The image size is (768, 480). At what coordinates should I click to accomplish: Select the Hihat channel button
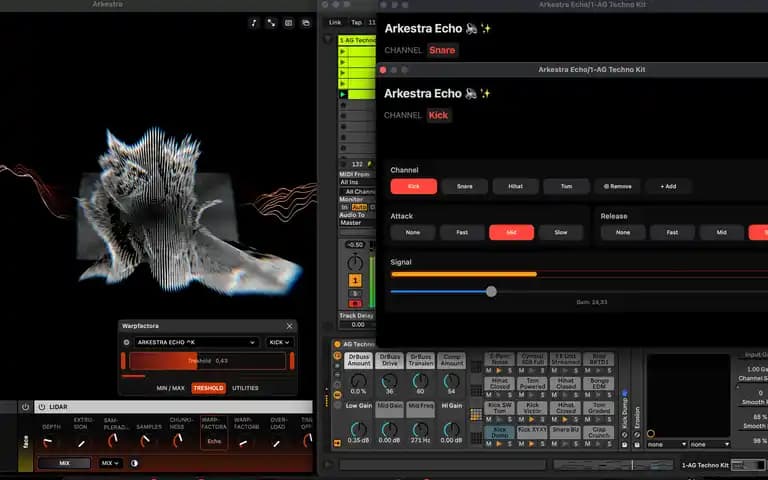click(x=516, y=187)
